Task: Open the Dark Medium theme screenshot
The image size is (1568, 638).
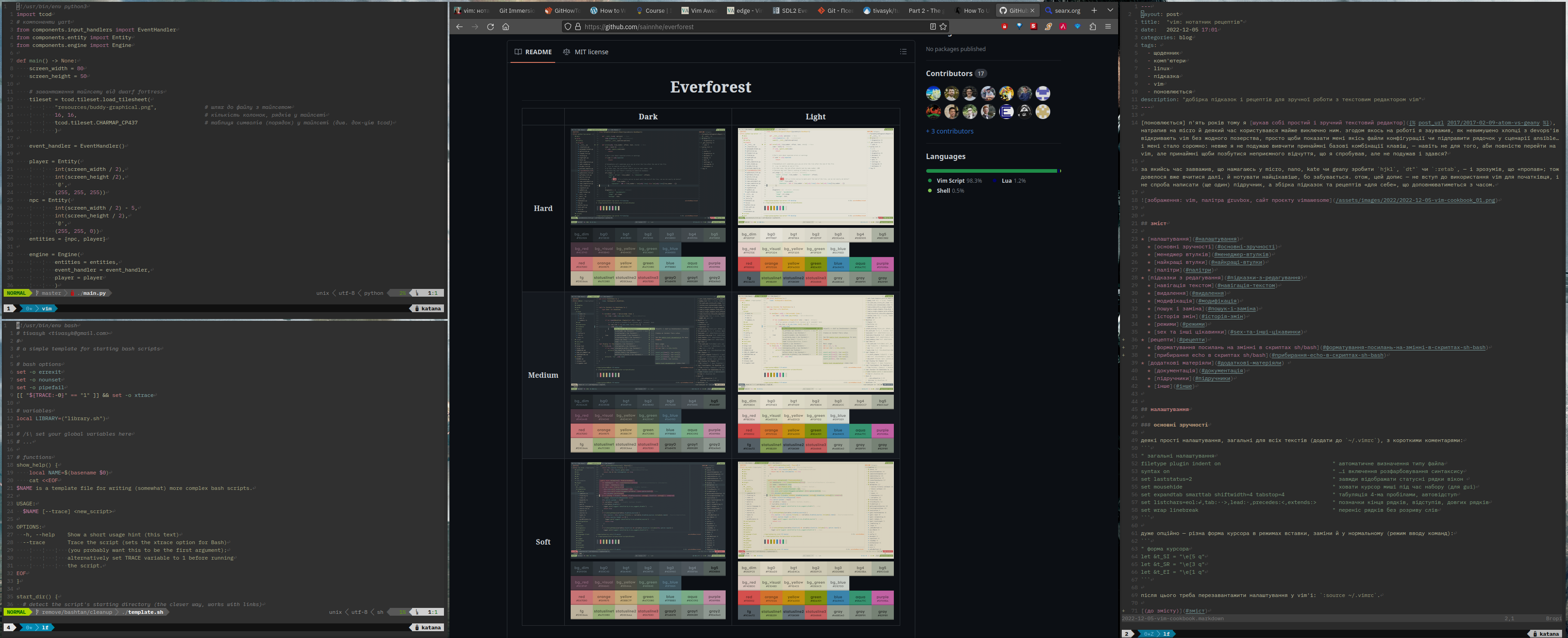Action: 648,343
